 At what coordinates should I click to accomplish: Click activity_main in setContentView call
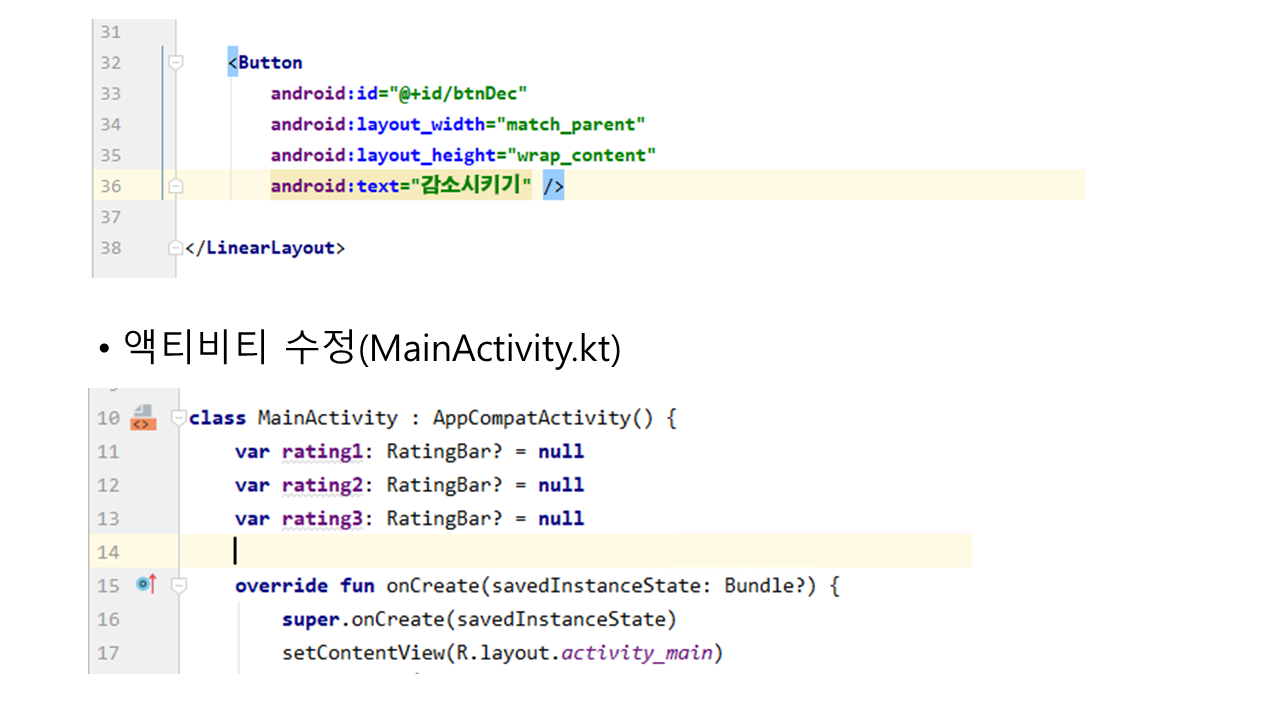tap(637, 653)
